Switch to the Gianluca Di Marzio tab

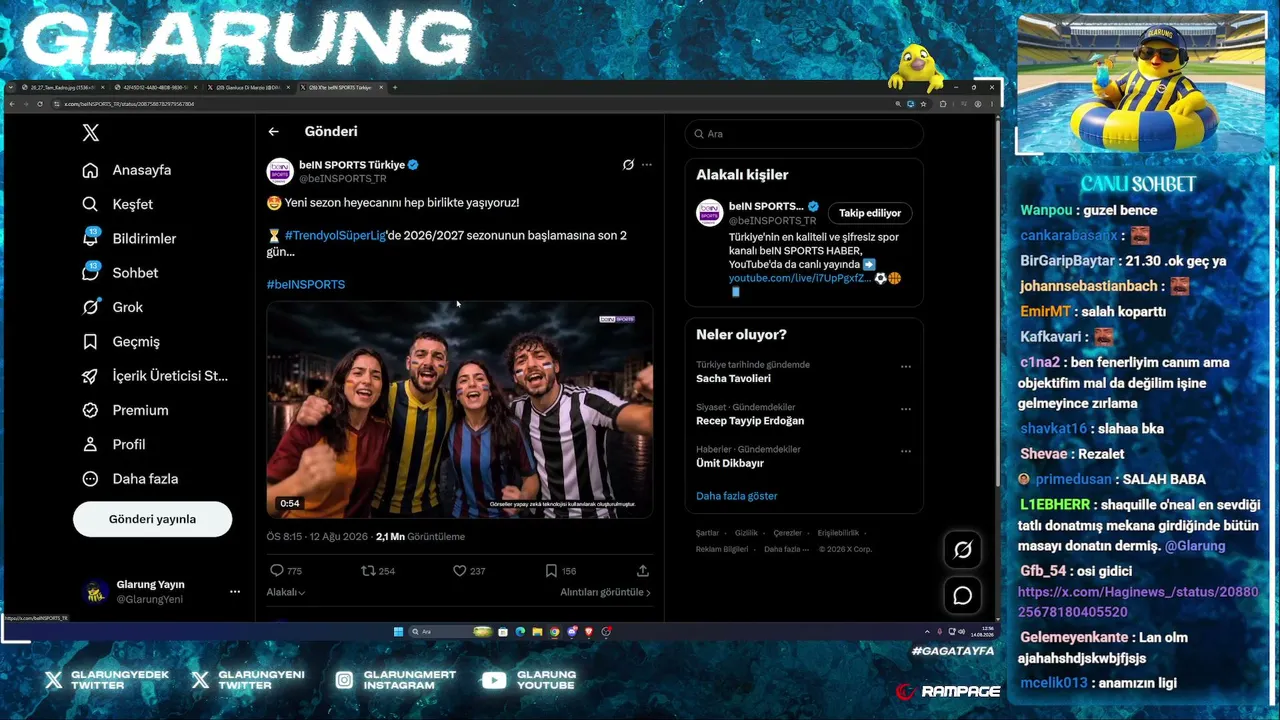tap(248, 88)
